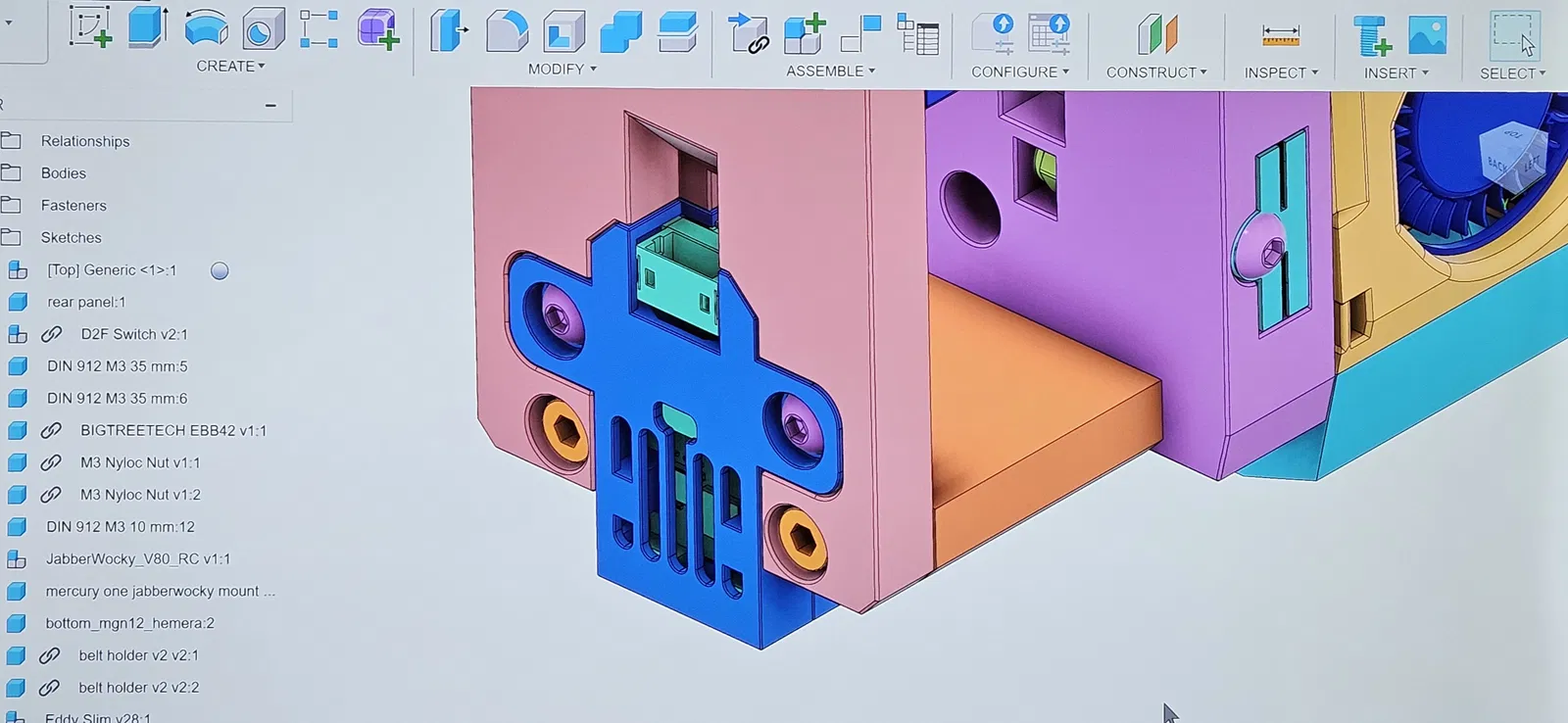
Task: Select M3 Nyloc Nut v1:2
Action: coord(140,495)
